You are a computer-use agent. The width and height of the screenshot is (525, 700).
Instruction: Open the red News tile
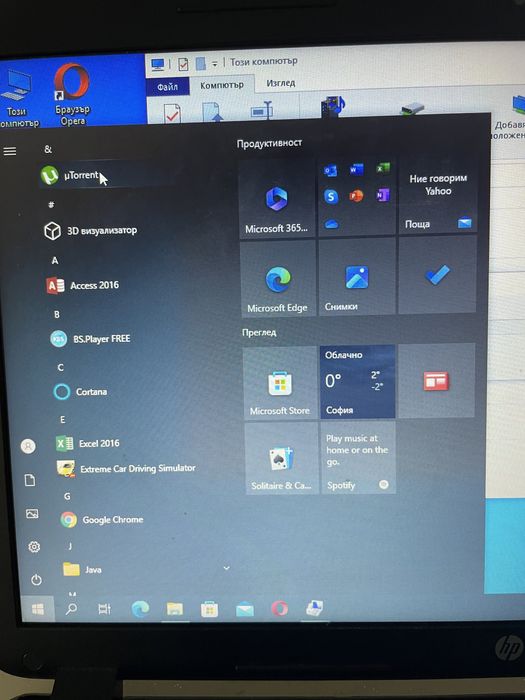[x=436, y=380]
